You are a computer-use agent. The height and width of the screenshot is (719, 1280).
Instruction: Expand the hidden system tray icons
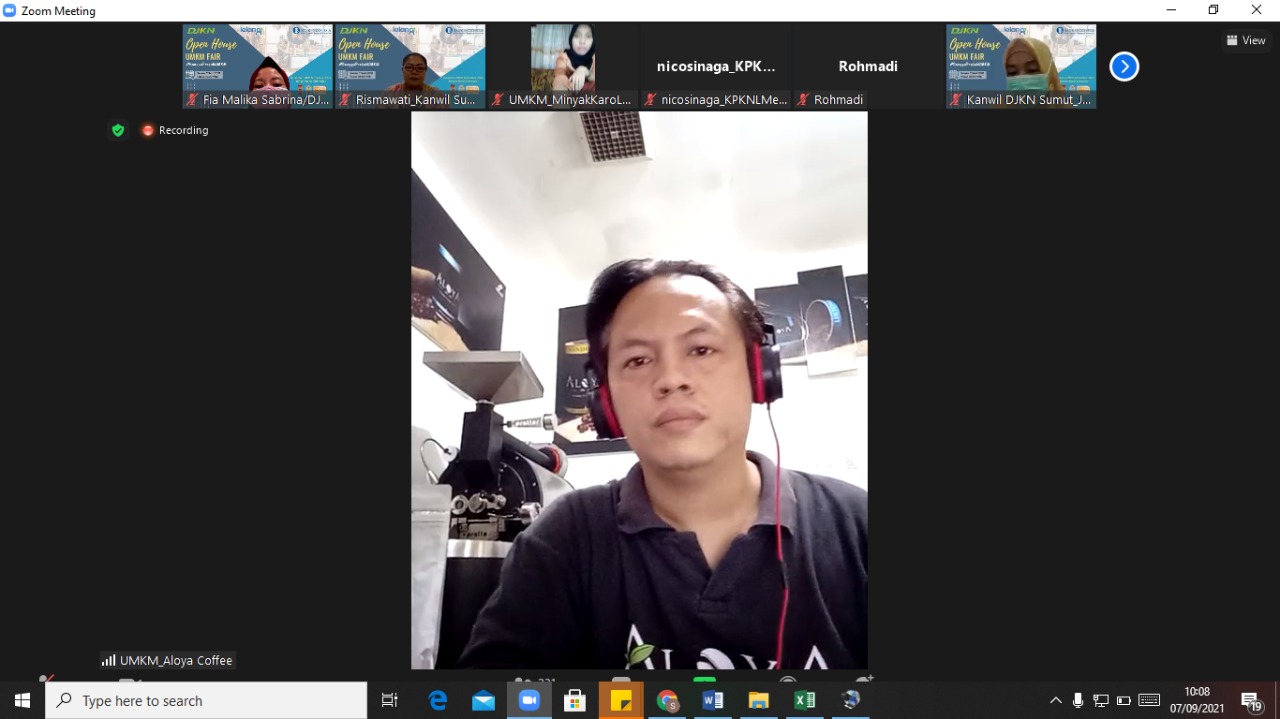point(1055,701)
